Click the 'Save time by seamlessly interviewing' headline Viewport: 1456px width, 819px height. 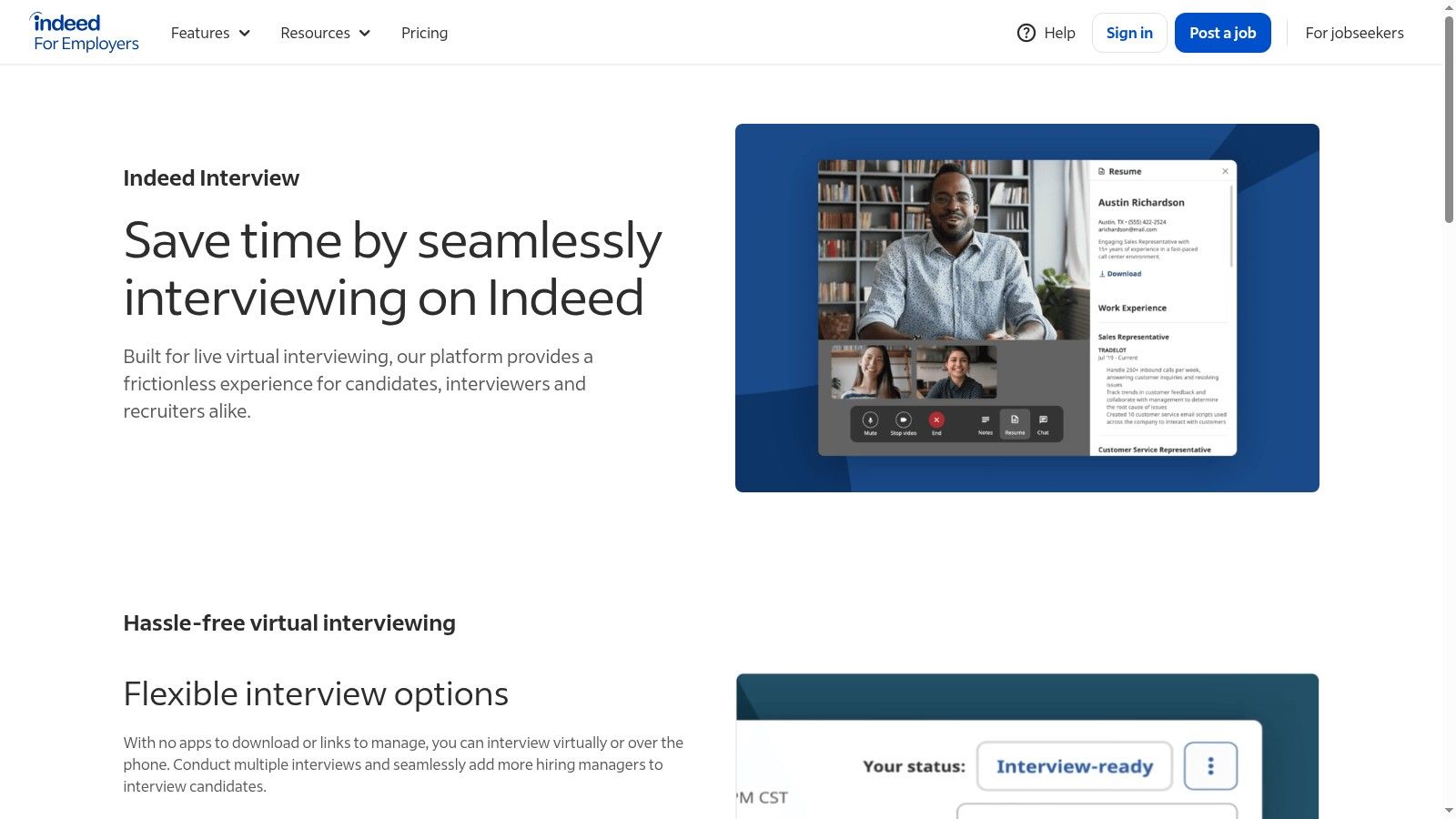(x=392, y=268)
